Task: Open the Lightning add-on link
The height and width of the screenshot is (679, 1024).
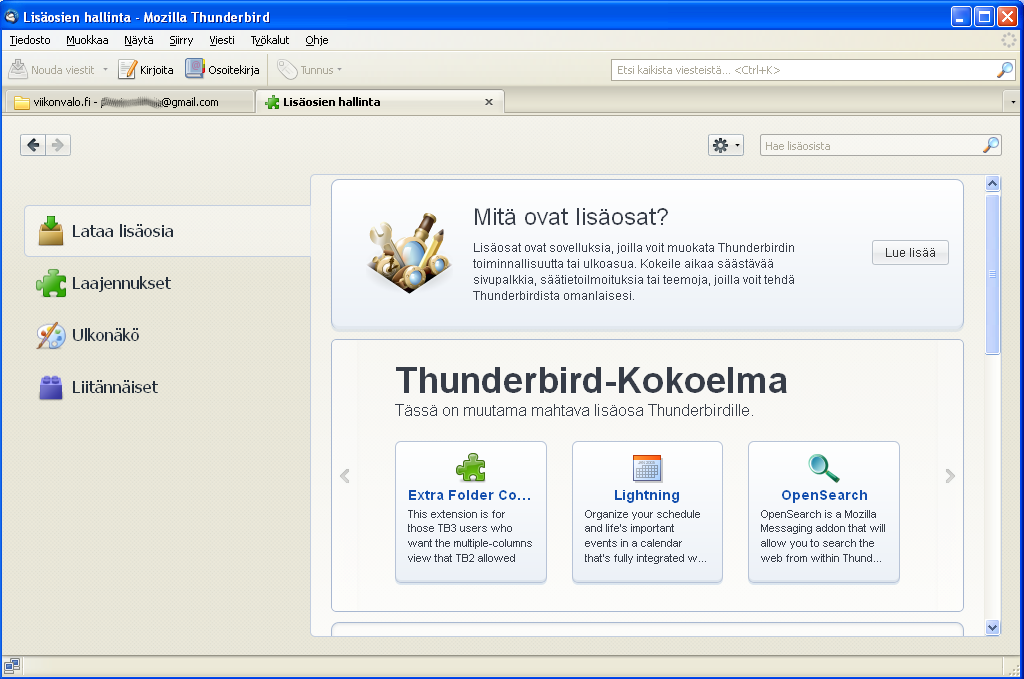Action: [647, 496]
